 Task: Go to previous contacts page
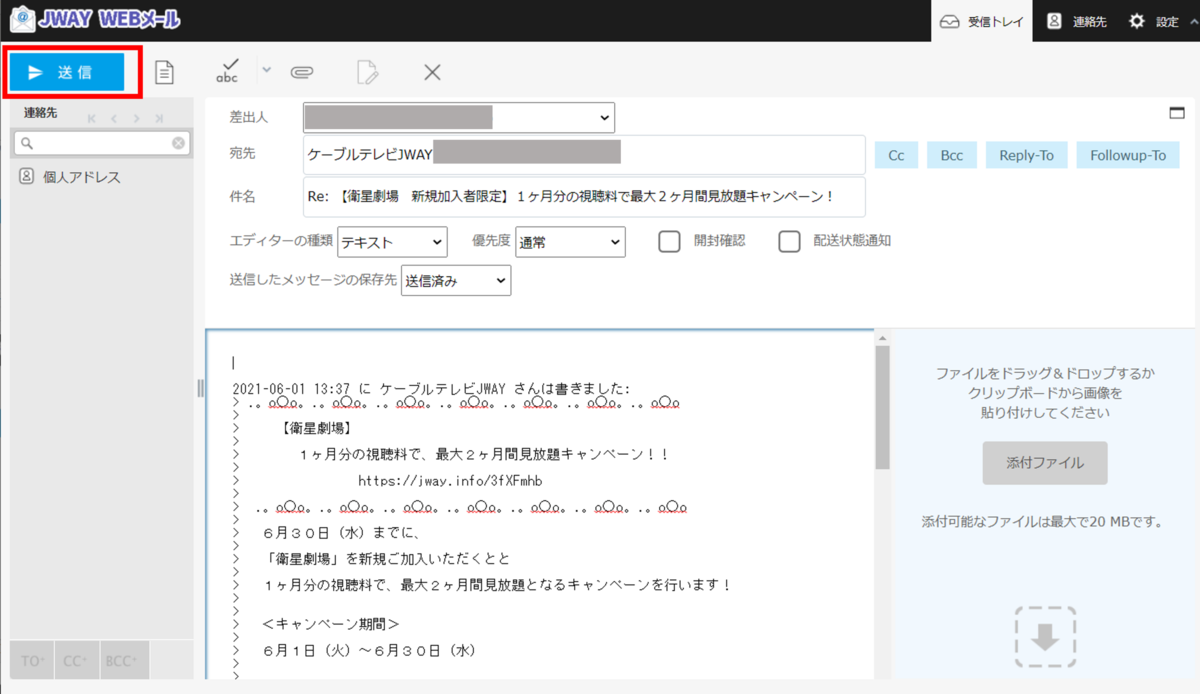(115, 118)
